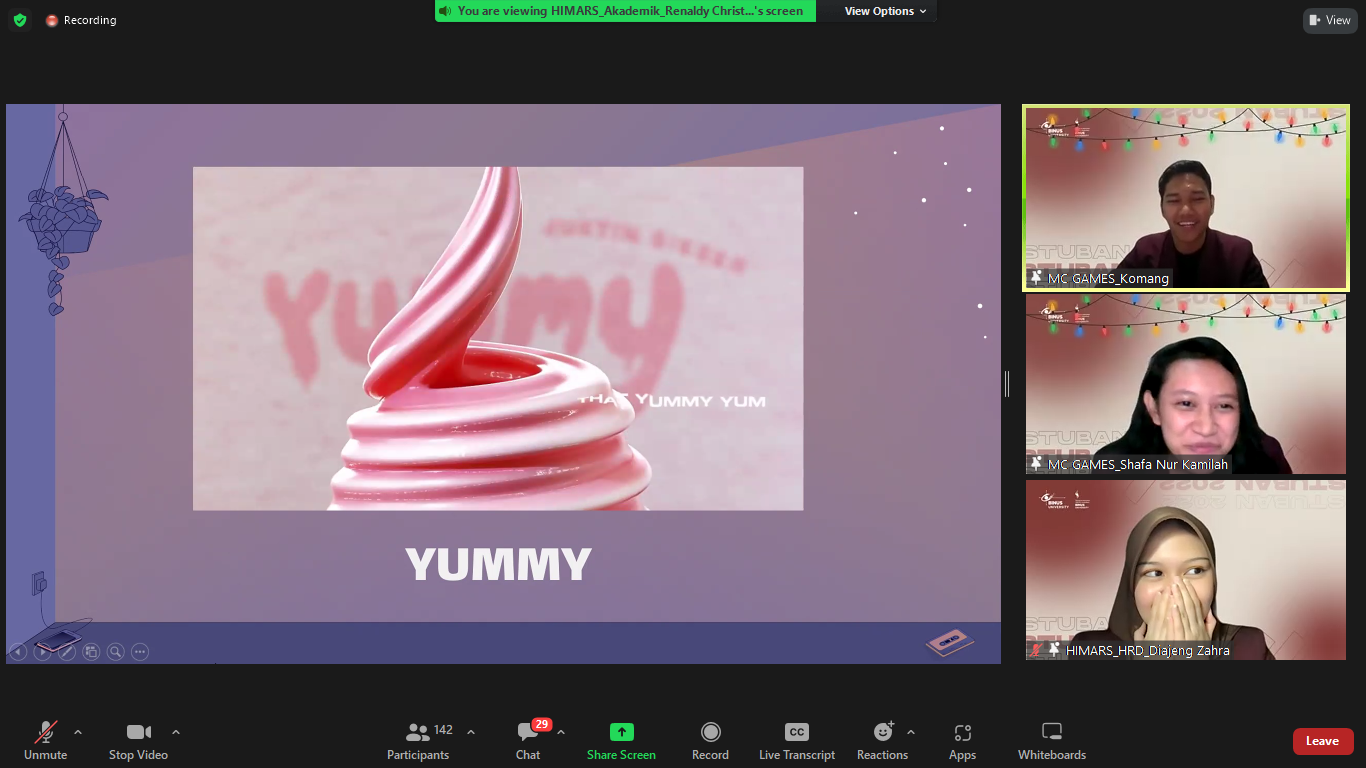Open more slideshow options ellipsis
Viewport: 1366px width, 768px height.
tap(140, 652)
